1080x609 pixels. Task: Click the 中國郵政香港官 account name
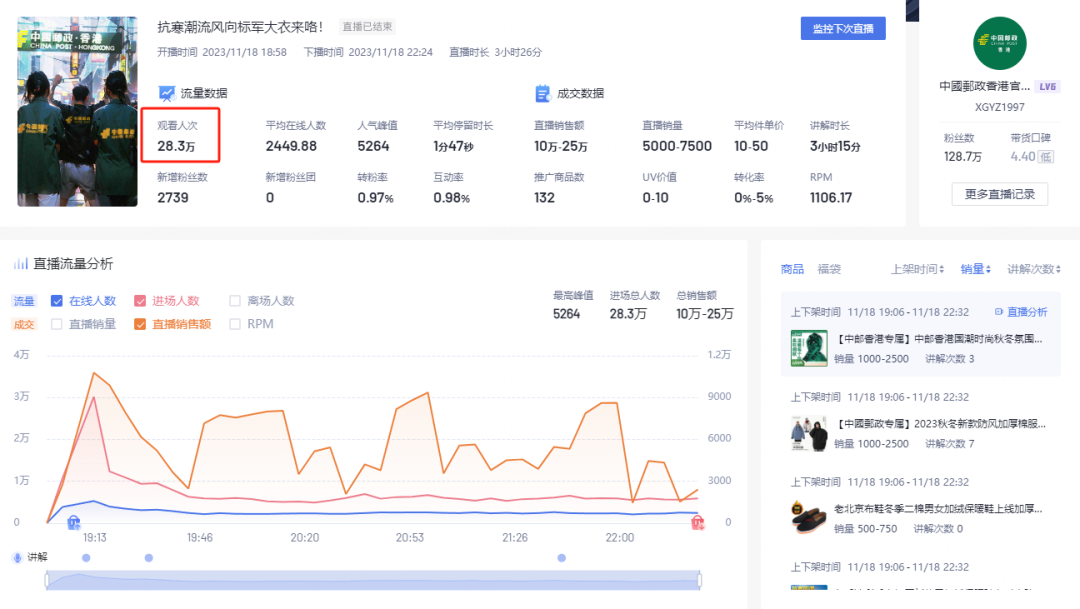[x=985, y=86]
